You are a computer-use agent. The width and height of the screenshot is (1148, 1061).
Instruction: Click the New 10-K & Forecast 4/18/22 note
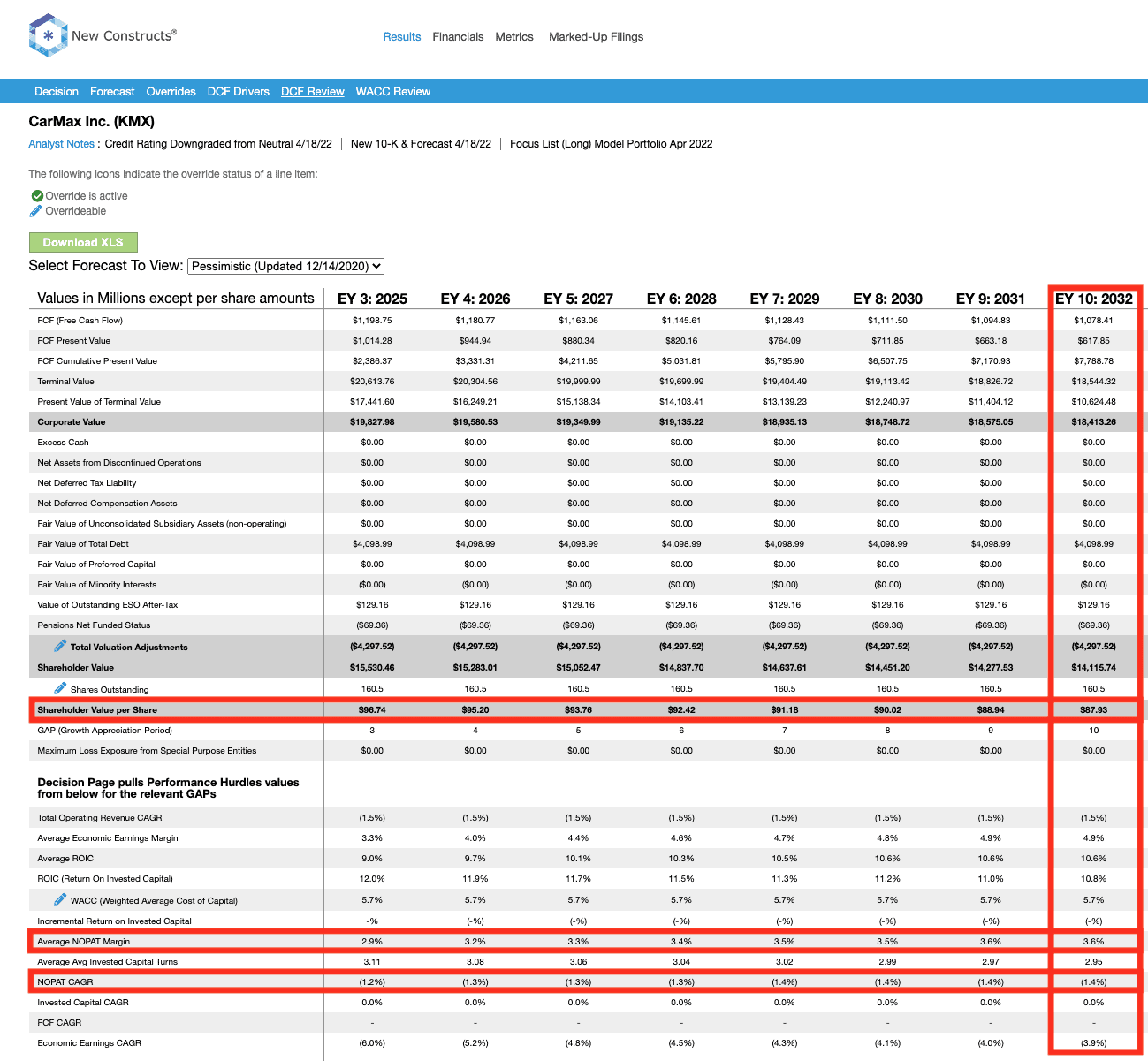(421, 144)
